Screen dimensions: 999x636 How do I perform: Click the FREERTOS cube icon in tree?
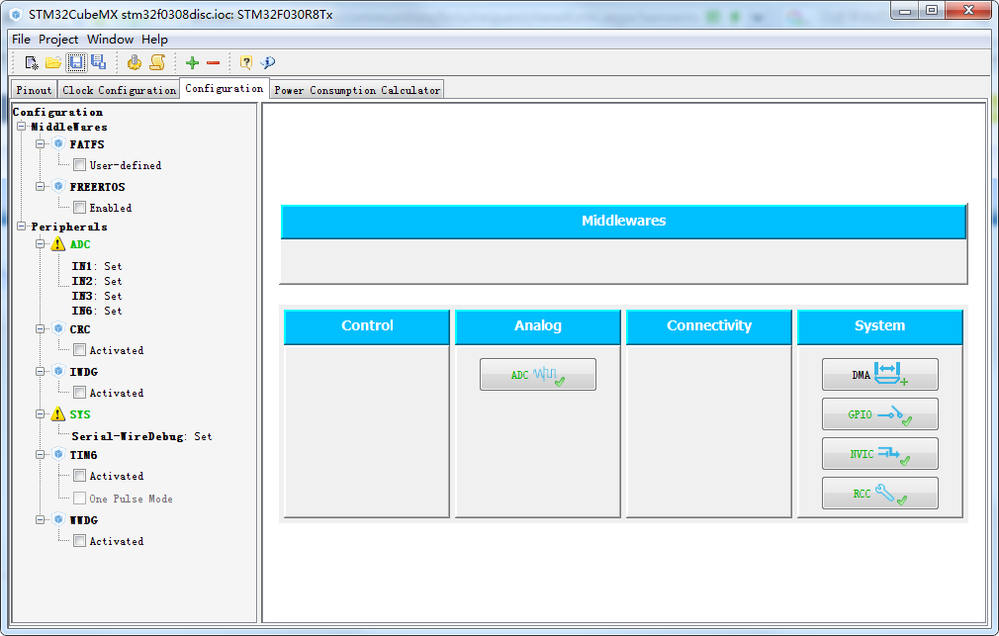tap(59, 187)
